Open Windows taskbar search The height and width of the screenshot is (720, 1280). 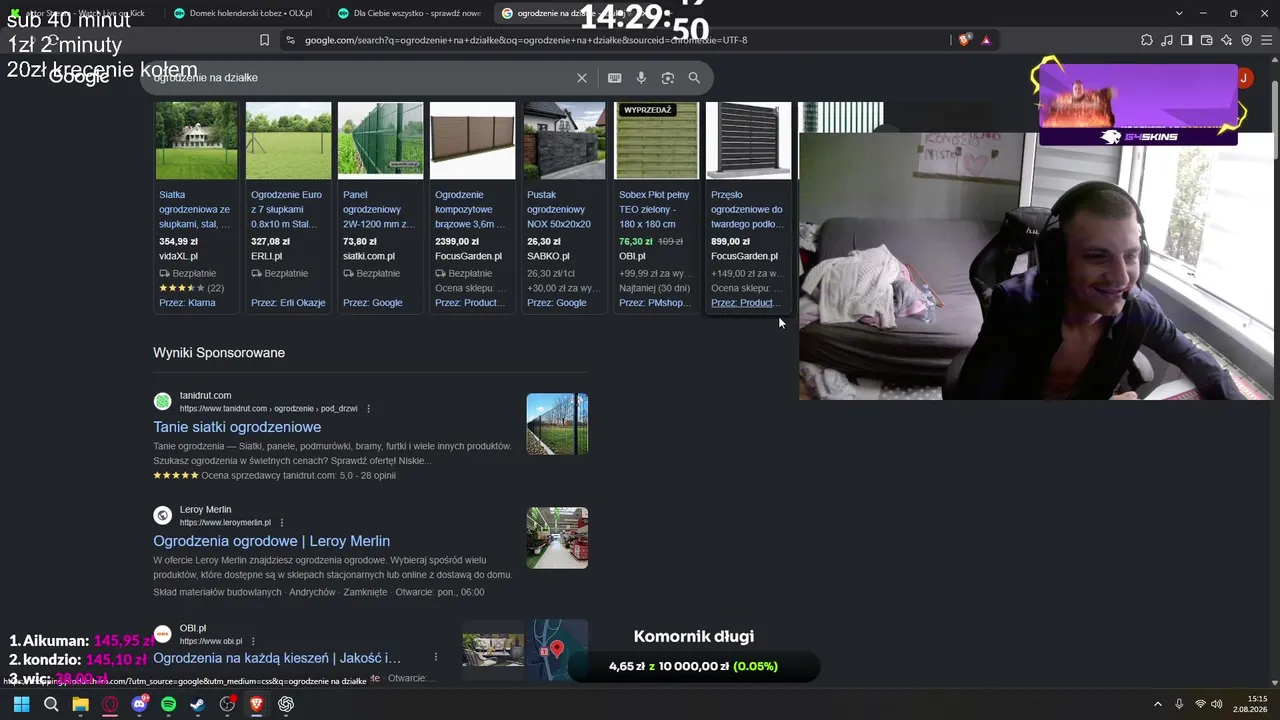pos(51,704)
